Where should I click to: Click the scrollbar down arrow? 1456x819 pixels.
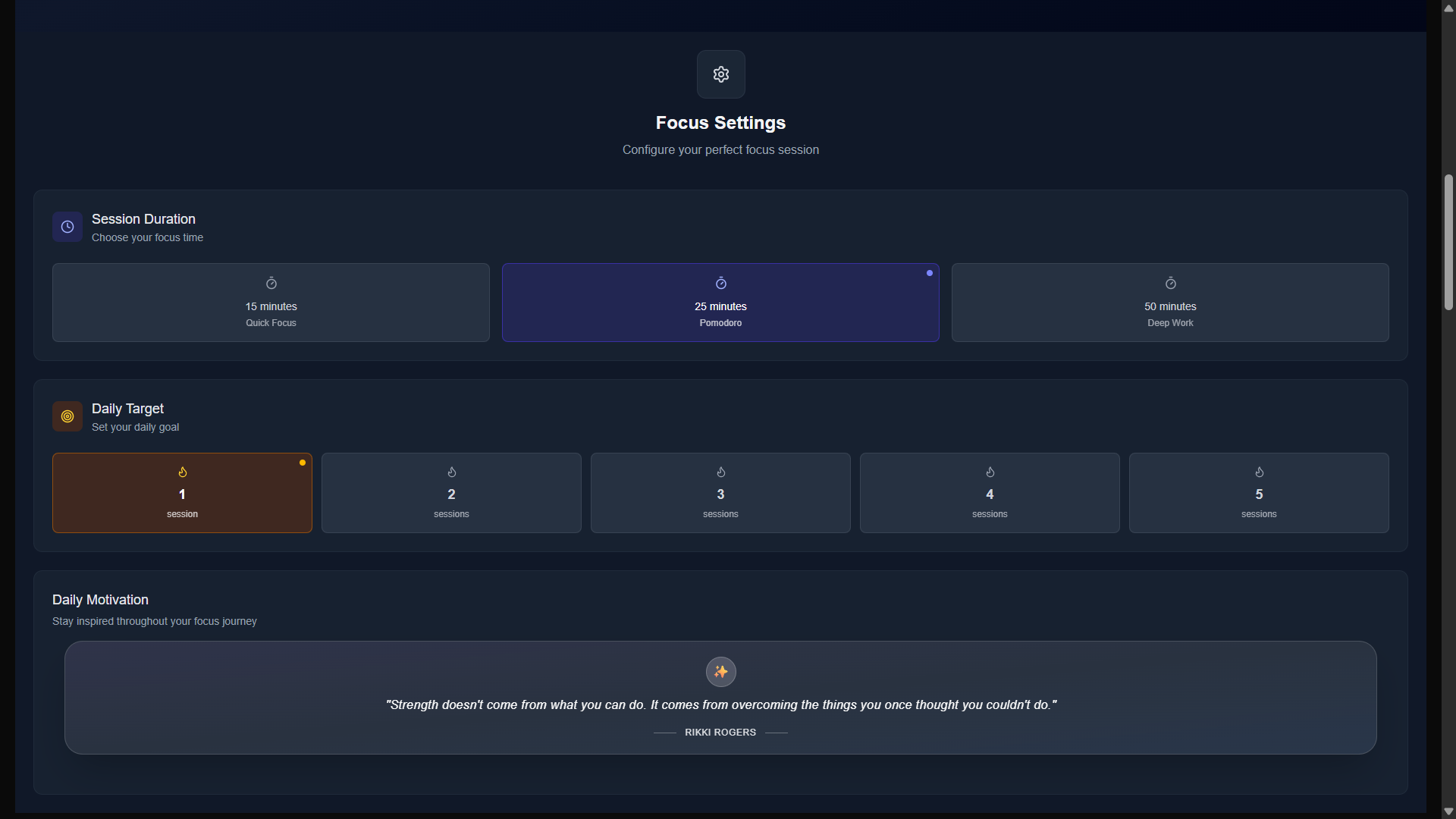tap(1448, 811)
